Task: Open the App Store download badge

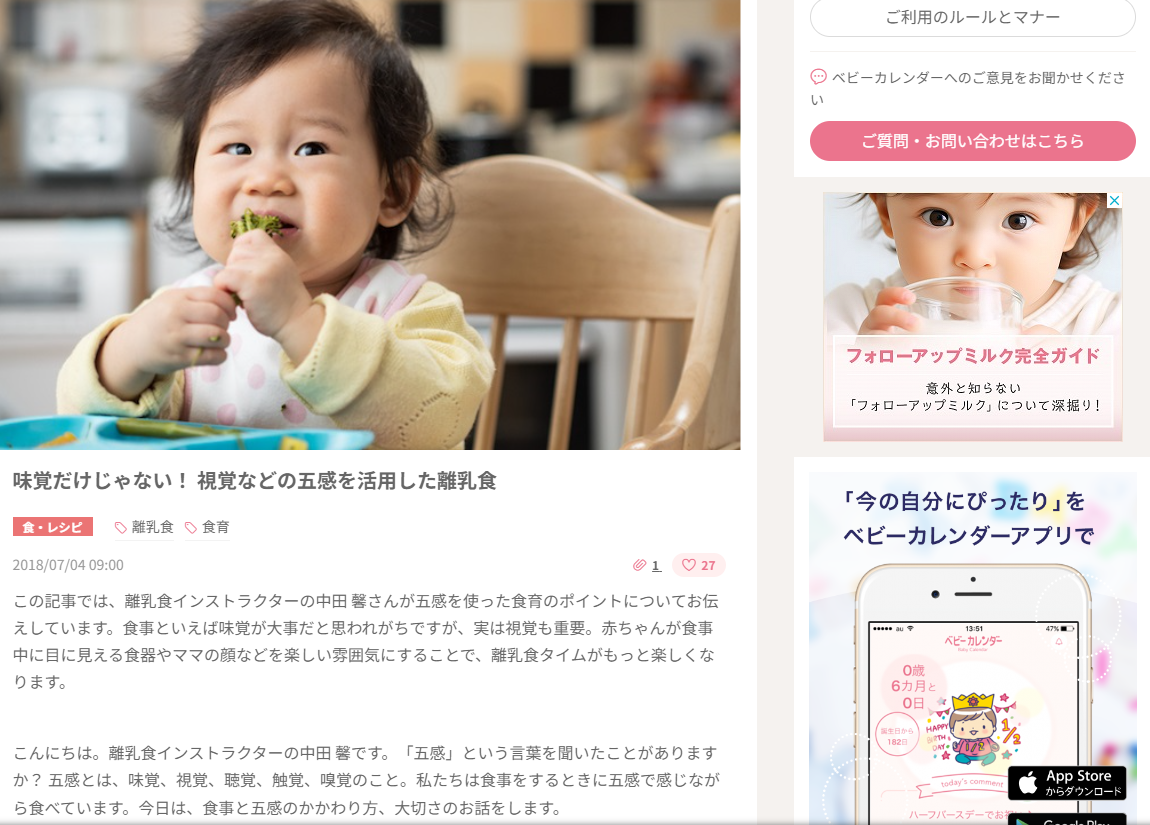Action: click(1067, 783)
